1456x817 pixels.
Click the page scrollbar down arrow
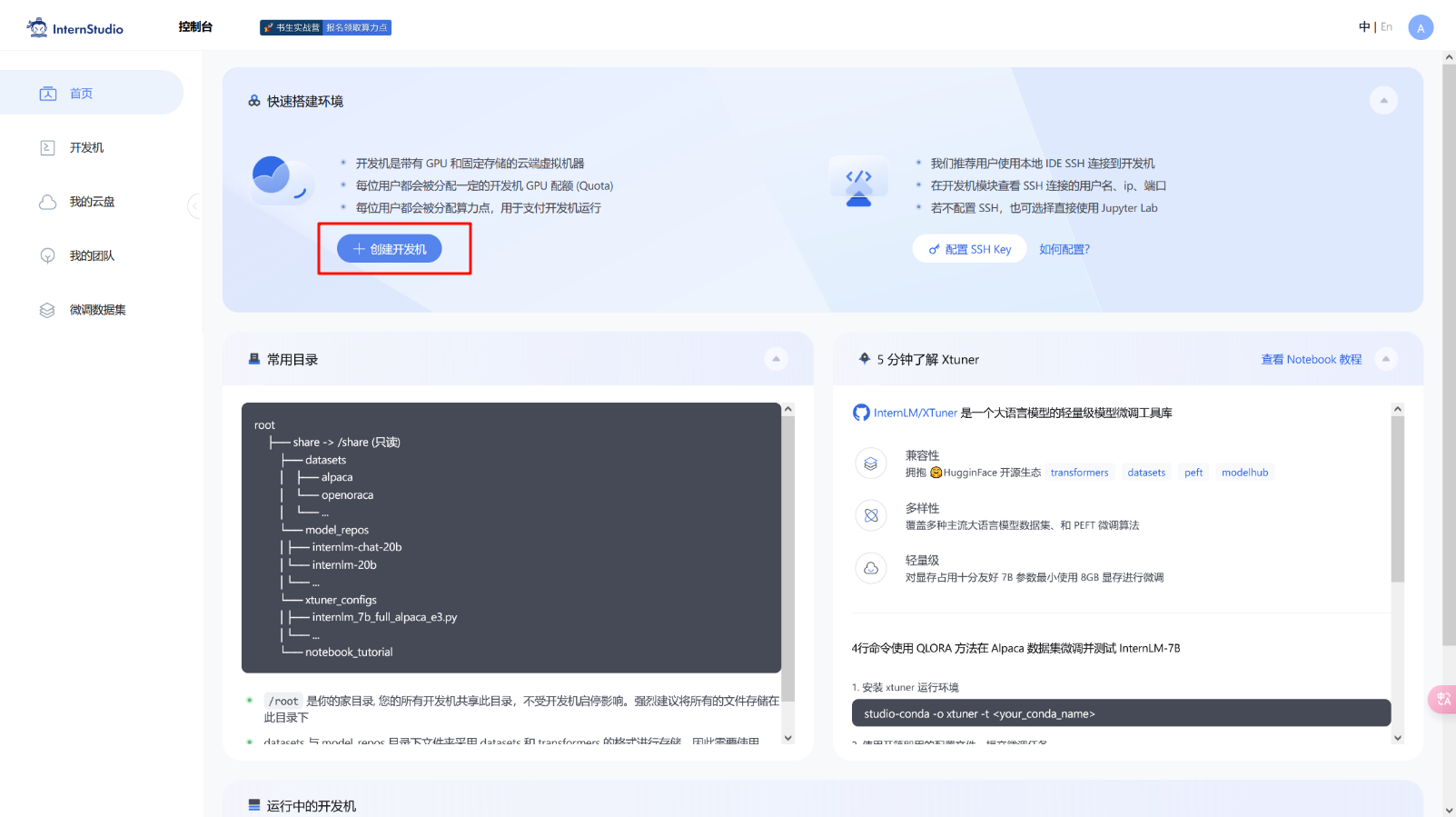[x=1449, y=810]
